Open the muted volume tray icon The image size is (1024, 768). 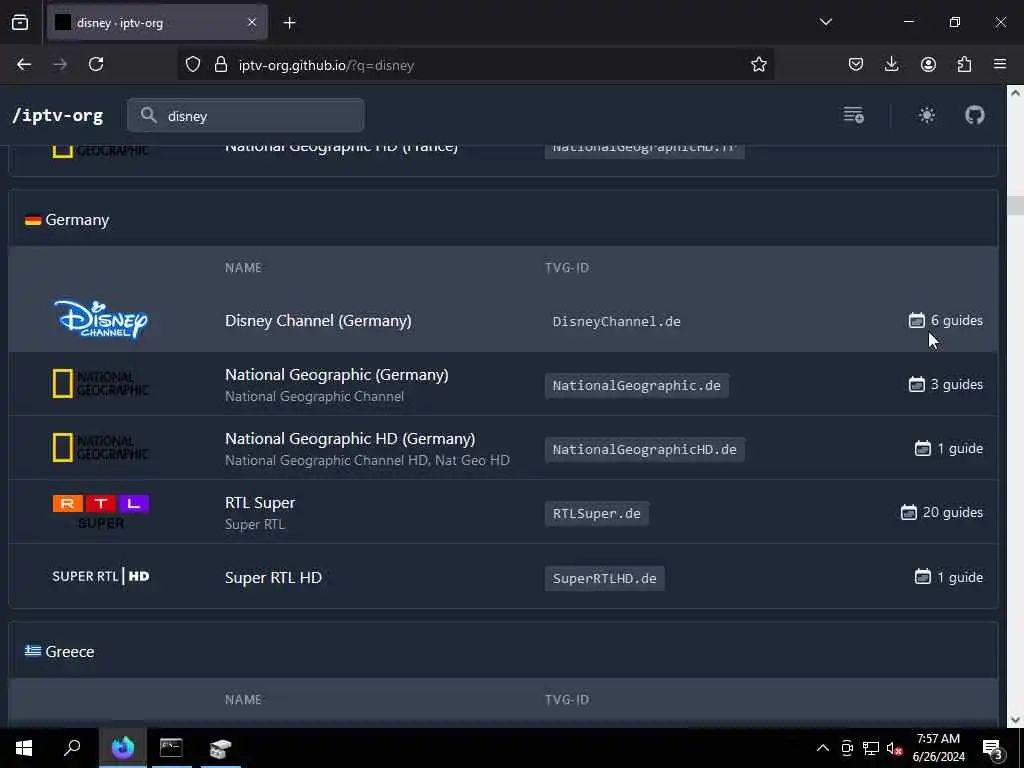click(x=895, y=748)
